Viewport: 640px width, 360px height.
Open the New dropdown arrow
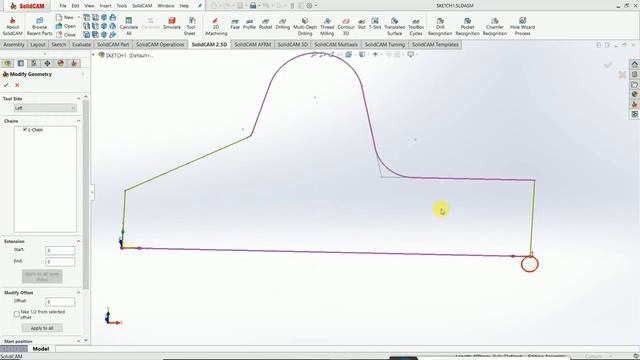pyautogui.click(x=79, y=17)
